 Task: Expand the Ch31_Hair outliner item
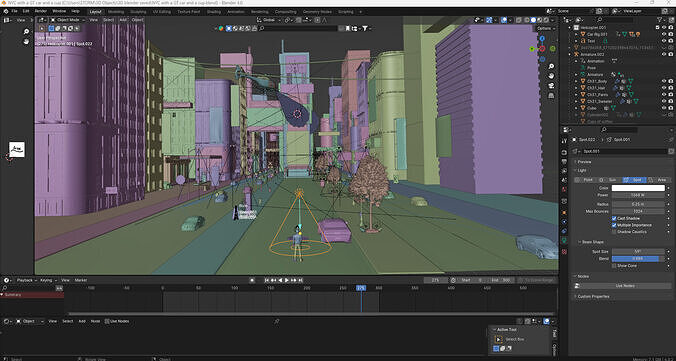pyautogui.click(x=576, y=88)
